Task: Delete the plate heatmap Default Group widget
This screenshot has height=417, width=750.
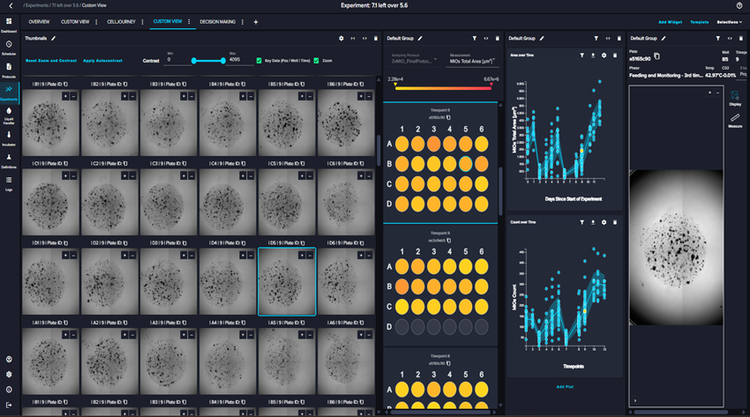Action: [497, 38]
